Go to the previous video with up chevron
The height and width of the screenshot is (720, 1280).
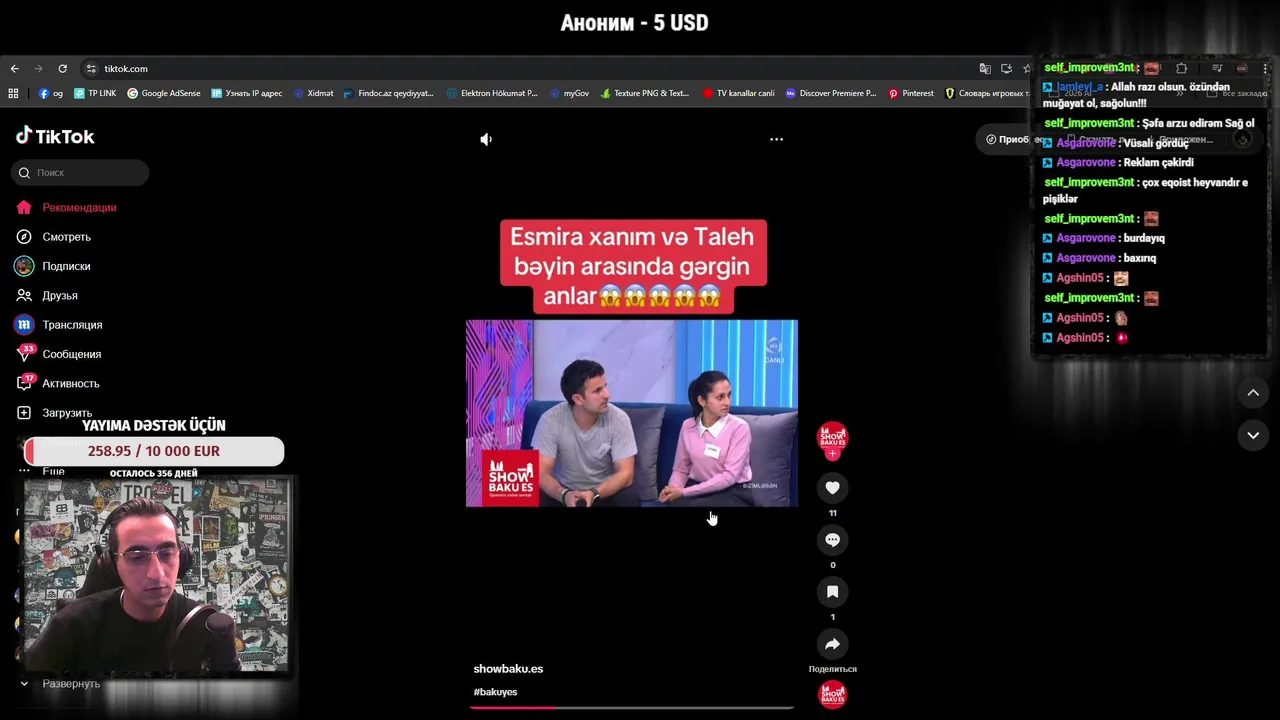1253,393
